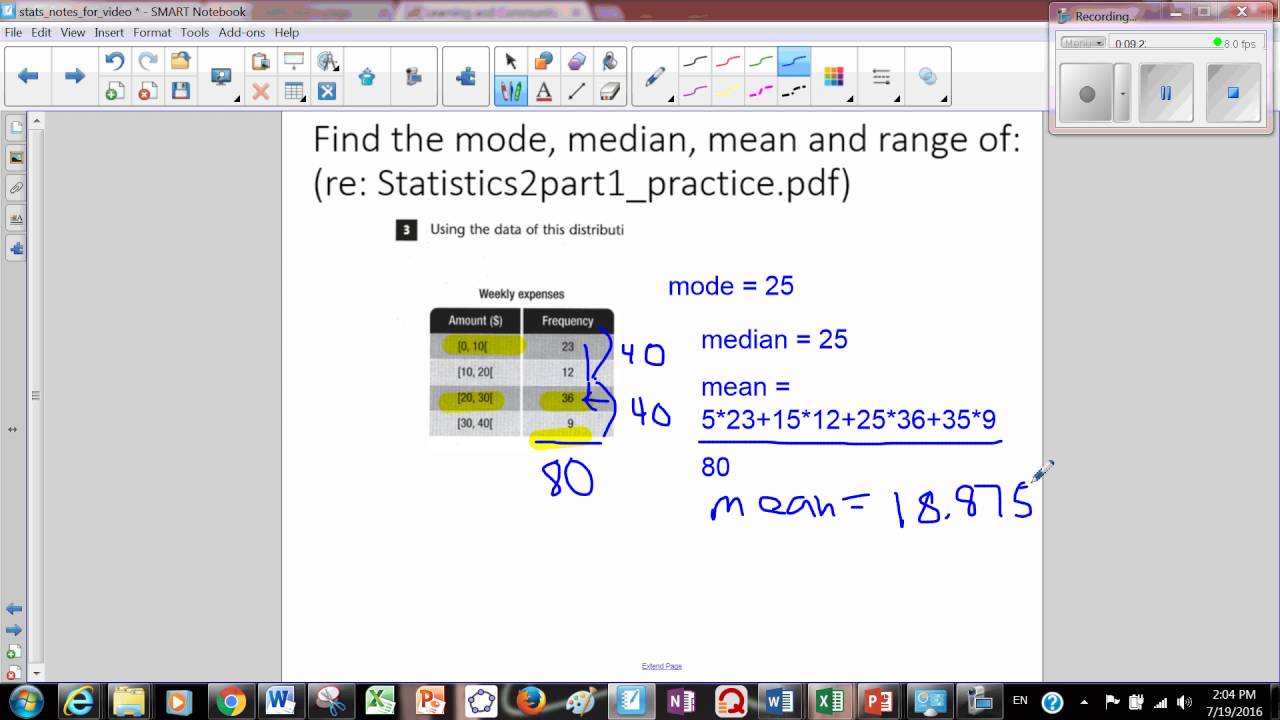The height and width of the screenshot is (720, 1280).
Task: Select the Line tool
Action: click(x=577, y=92)
